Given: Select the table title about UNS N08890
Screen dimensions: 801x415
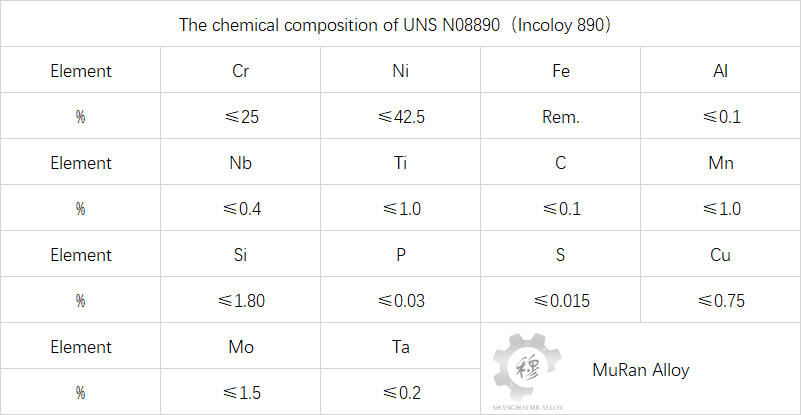Looking at the screenshot, I should (x=395, y=25).
